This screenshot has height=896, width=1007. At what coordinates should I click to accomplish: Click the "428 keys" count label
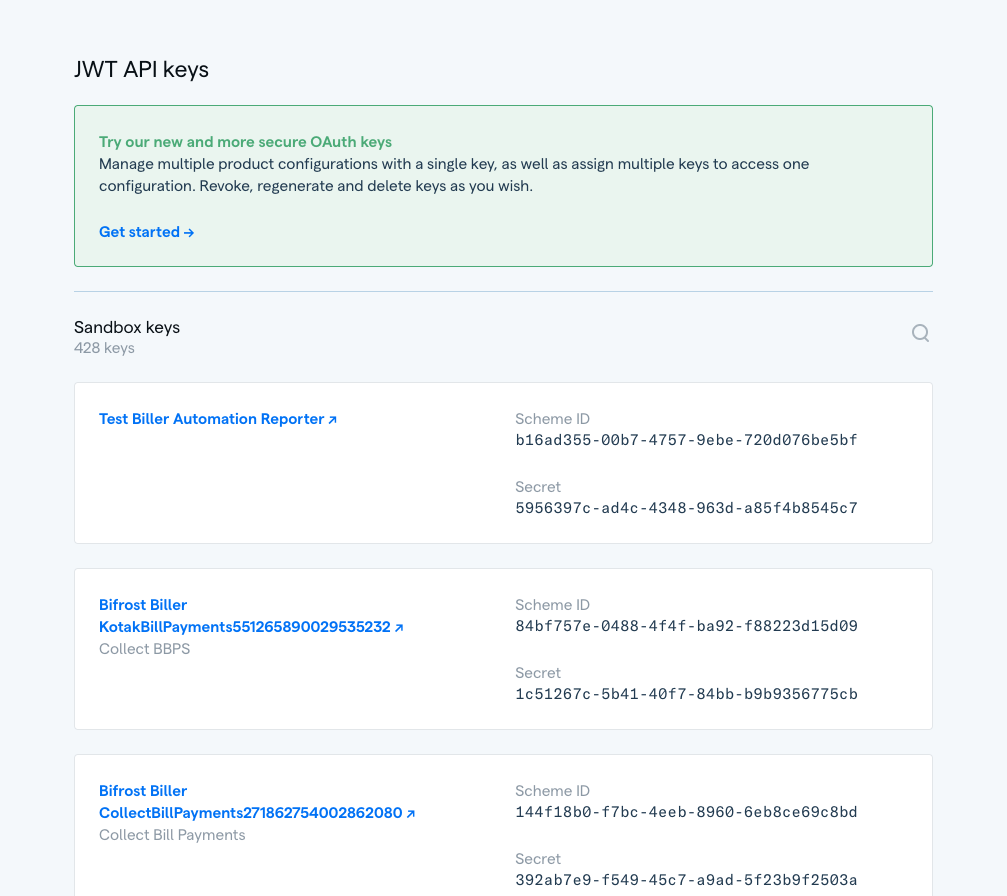[104, 348]
